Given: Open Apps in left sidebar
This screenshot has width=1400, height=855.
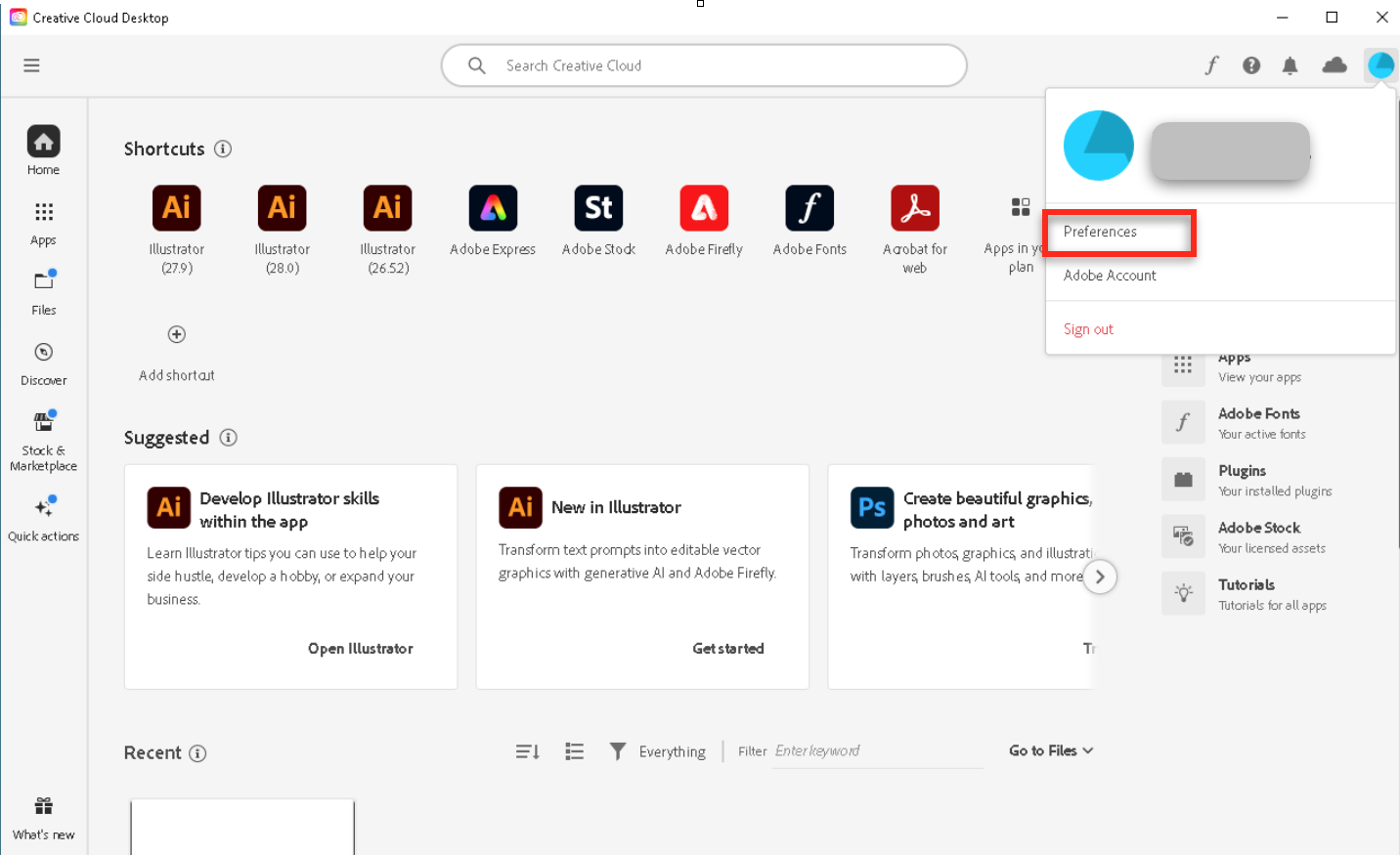Looking at the screenshot, I should 43,223.
